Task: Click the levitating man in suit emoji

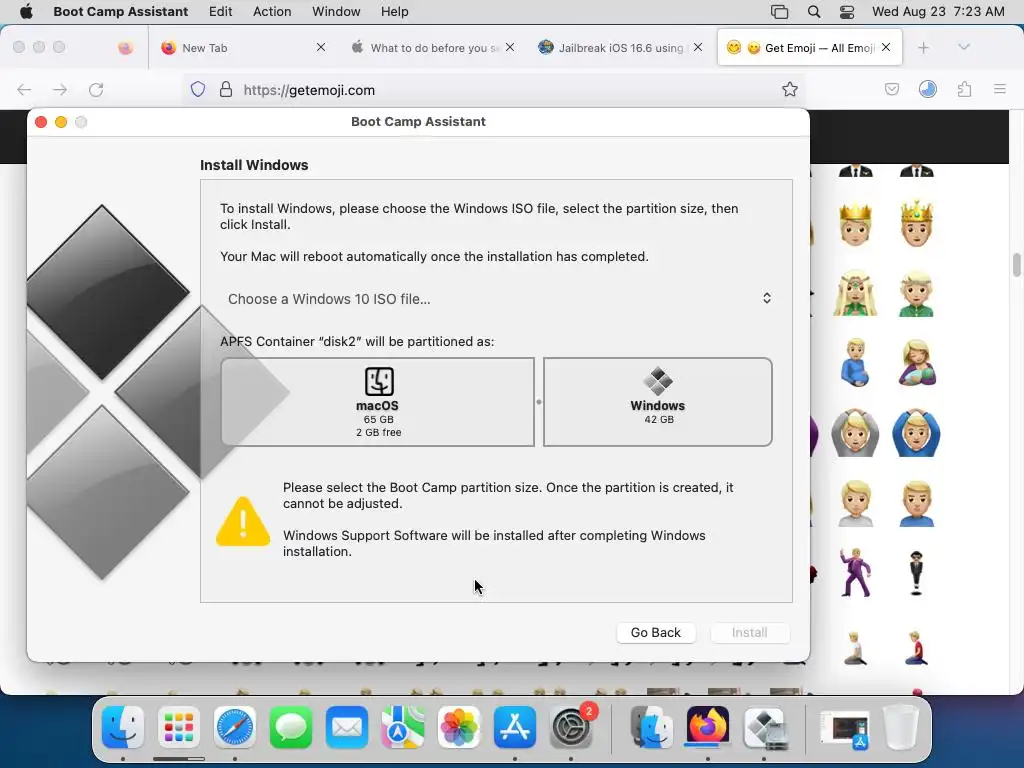Action: pyautogui.click(x=916, y=573)
